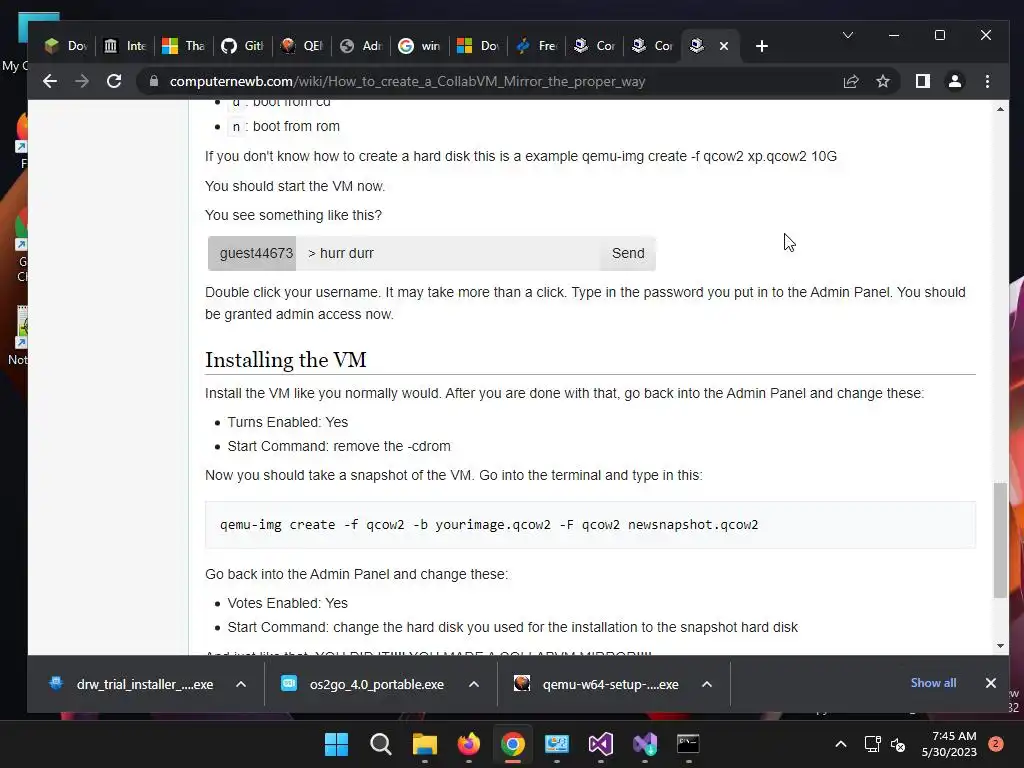This screenshot has height=768, width=1024.
Task: Expand options for qemu-w64-setup download
Action: coord(707,684)
